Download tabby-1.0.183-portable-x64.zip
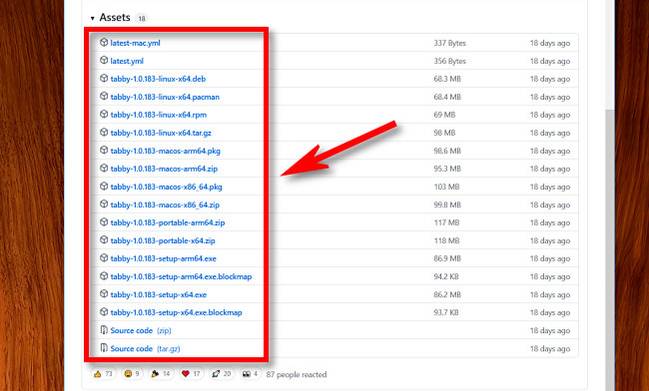The height and width of the screenshot is (391, 649). 163,241
